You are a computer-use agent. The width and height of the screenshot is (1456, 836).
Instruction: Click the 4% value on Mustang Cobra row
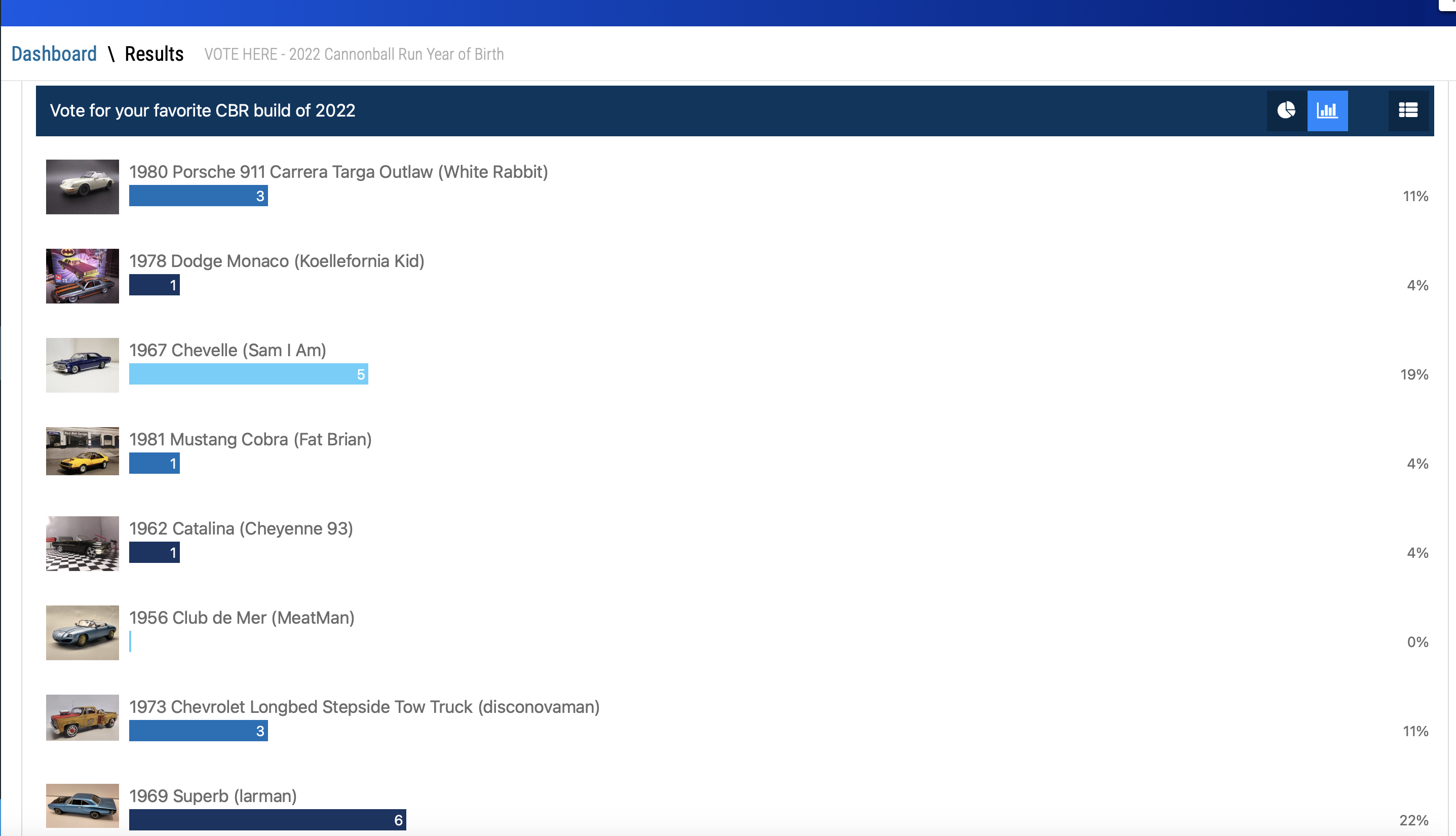point(1417,464)
